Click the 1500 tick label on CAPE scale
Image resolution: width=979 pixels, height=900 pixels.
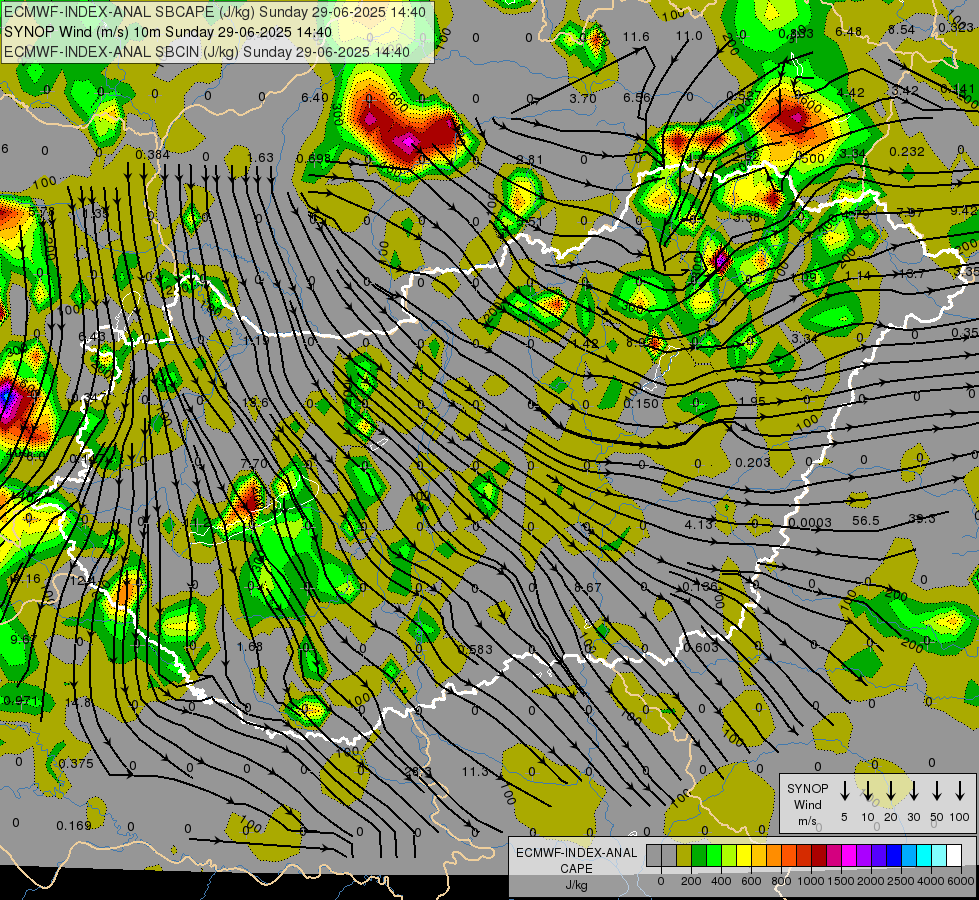841,881
